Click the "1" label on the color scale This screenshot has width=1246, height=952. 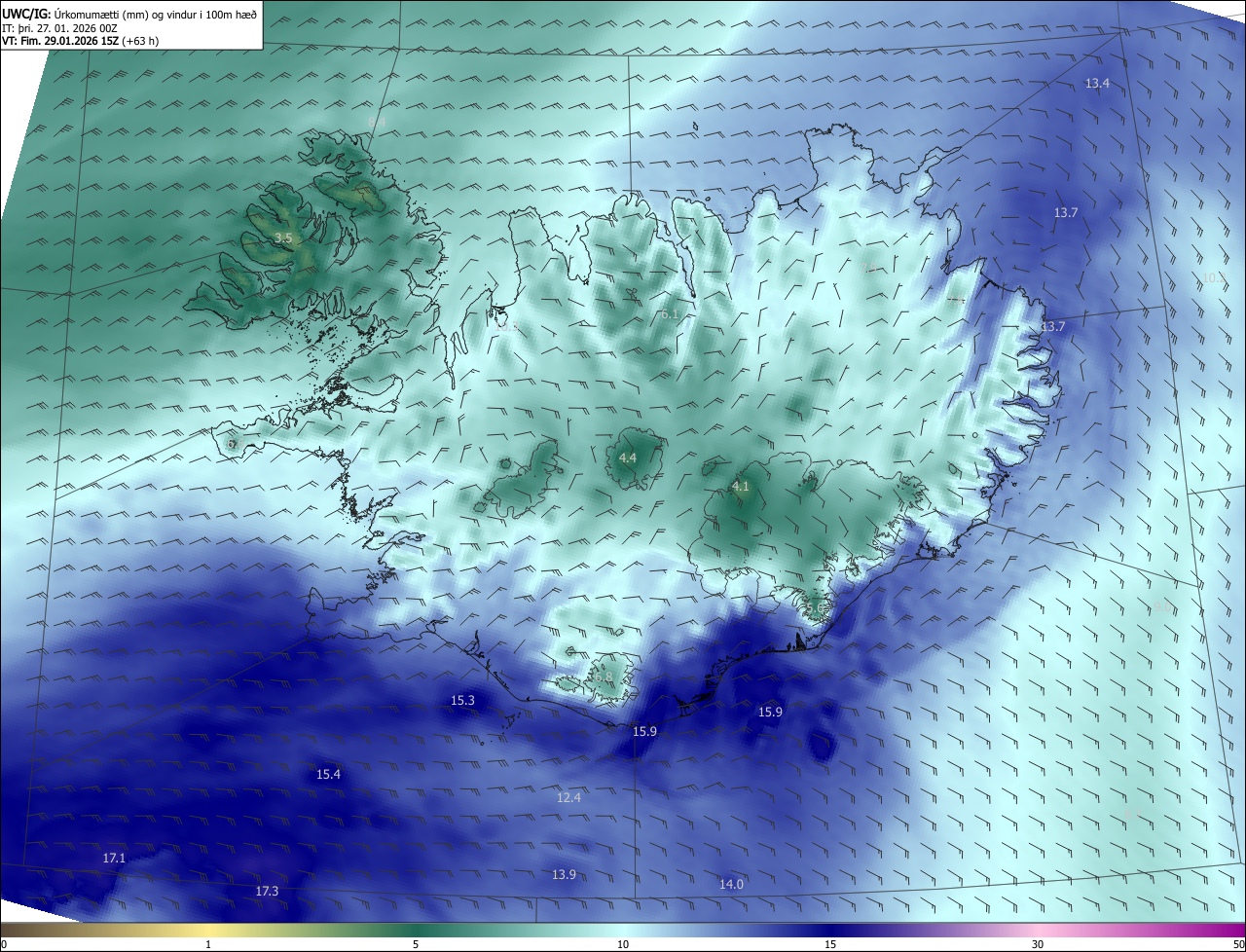point(208,945)
